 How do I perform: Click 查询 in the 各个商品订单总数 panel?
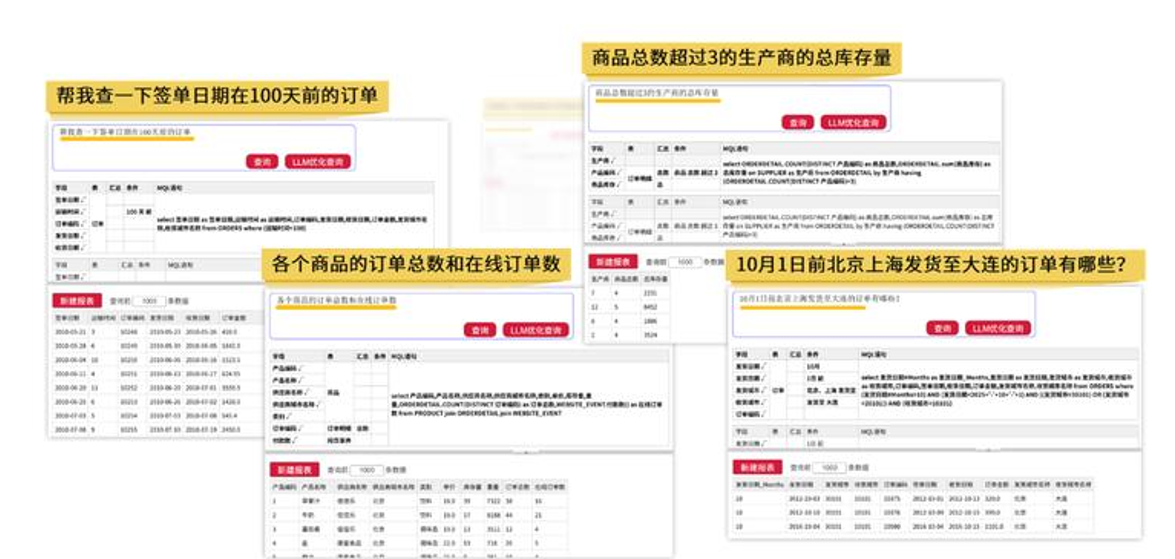point(480,330)
